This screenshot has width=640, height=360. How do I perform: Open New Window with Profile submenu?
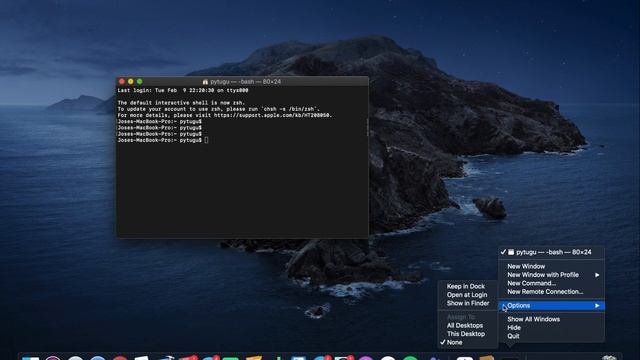click(x=551, y=275)
